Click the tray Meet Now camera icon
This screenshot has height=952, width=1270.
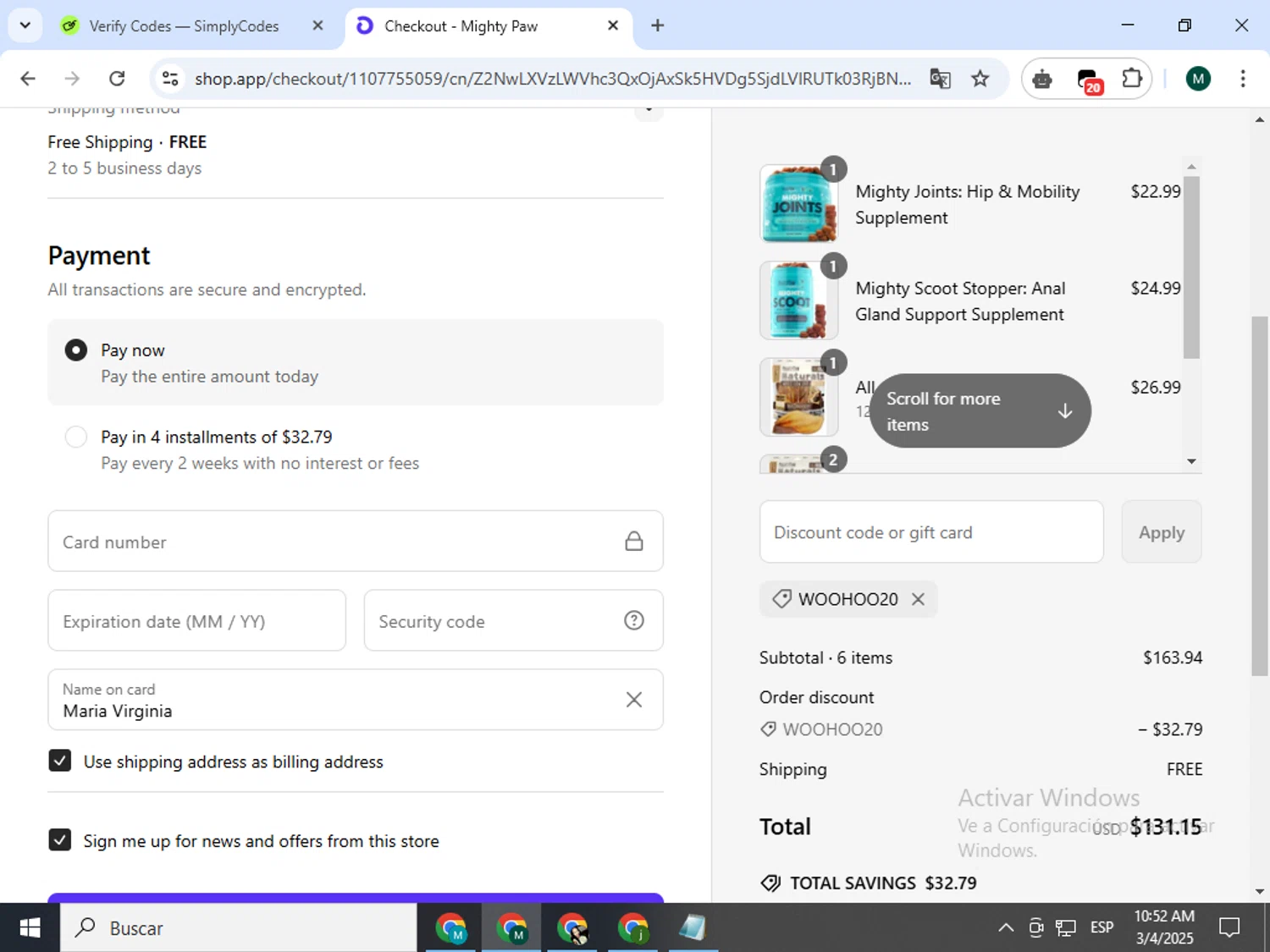(x=1036, y=928)
